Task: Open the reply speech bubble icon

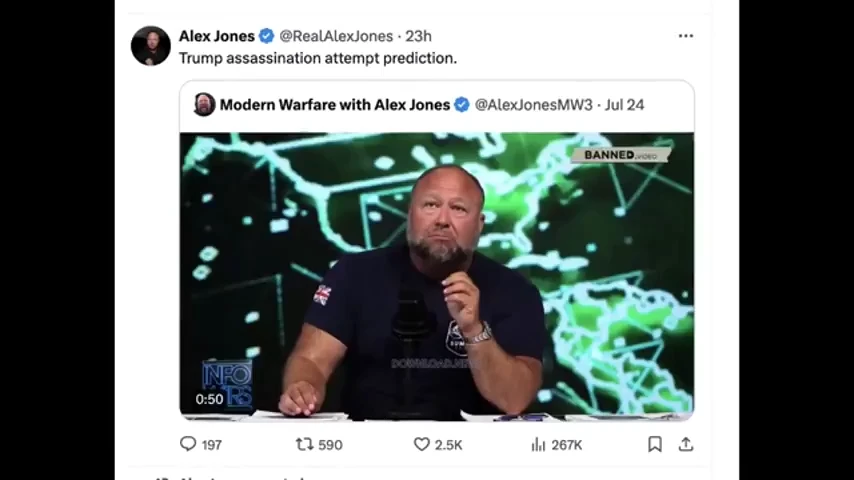Action: click(x=188, y=444)
